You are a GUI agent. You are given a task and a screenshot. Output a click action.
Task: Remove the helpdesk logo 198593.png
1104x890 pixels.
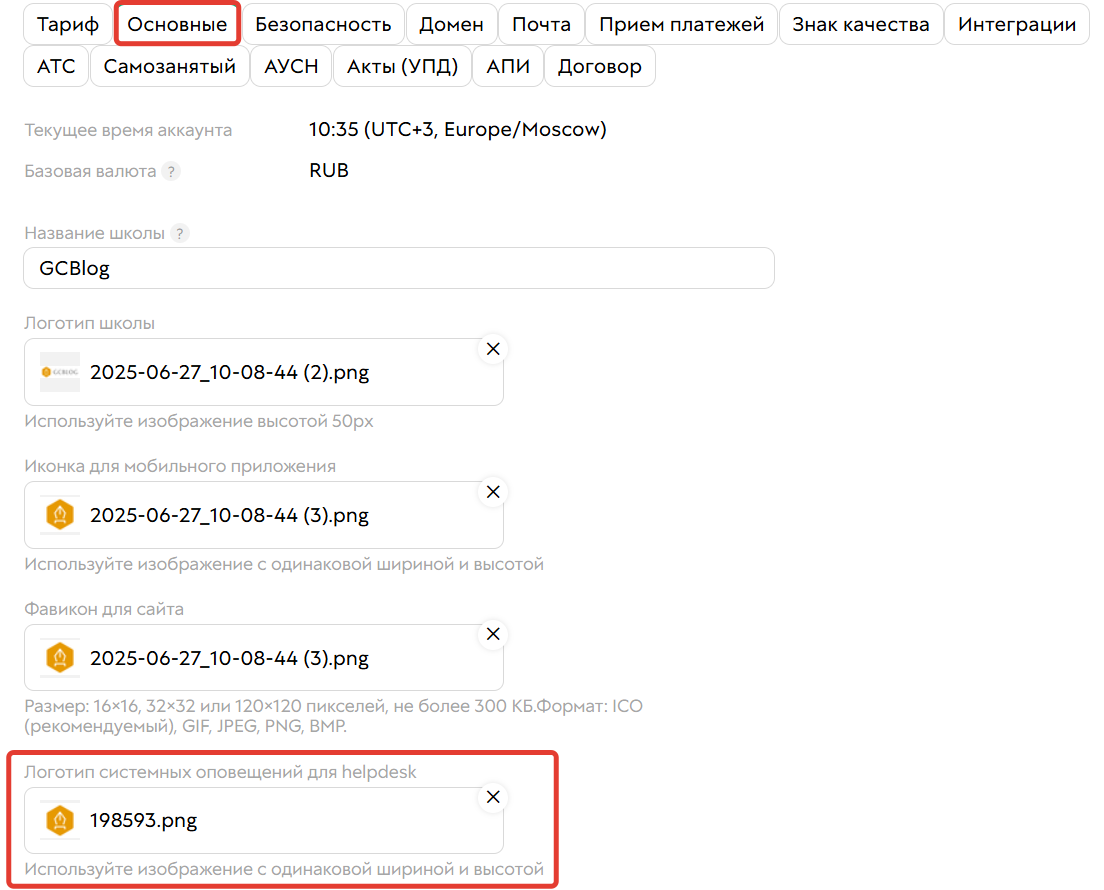coord(494,797)
